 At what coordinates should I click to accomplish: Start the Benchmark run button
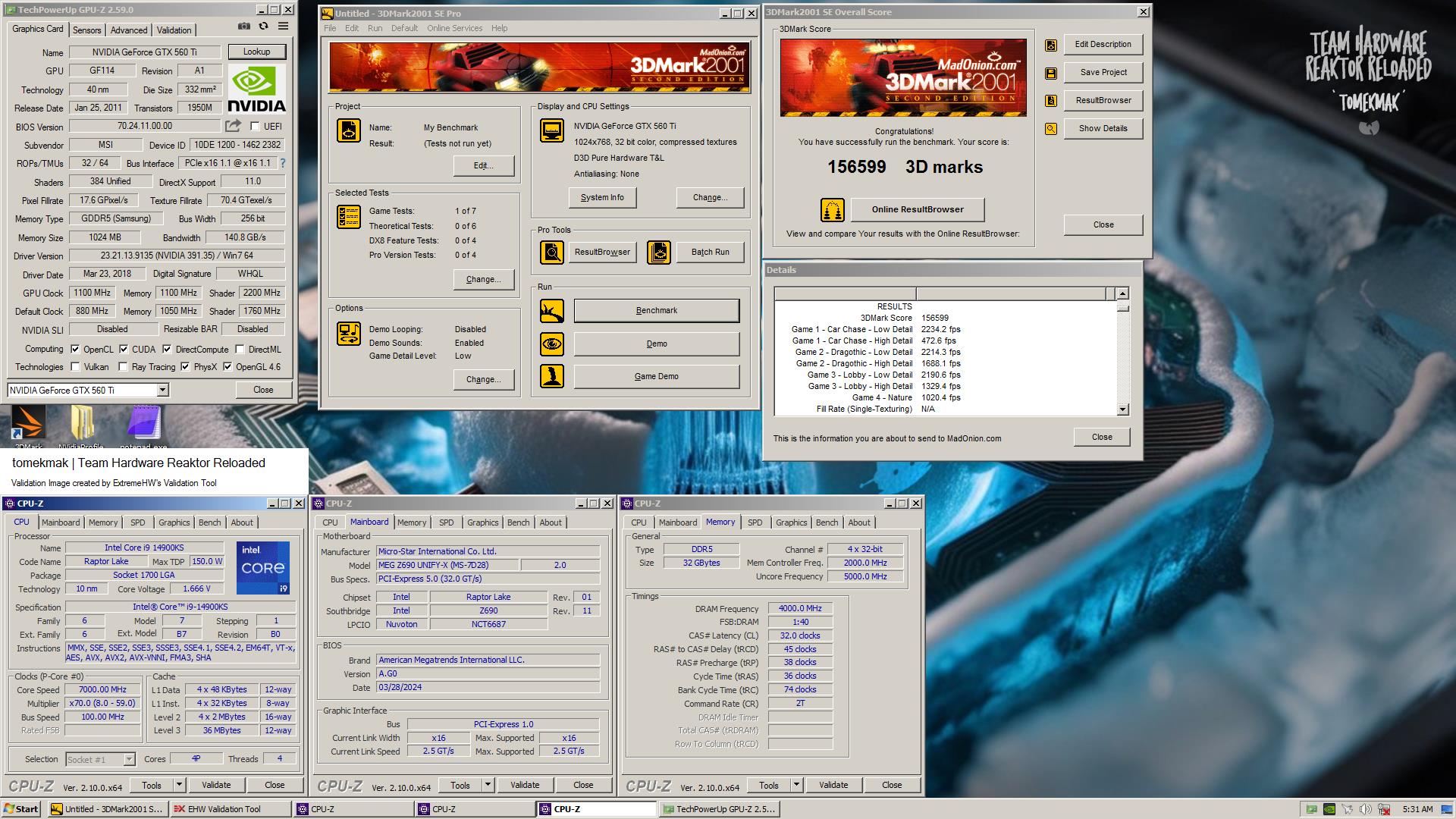657,311
